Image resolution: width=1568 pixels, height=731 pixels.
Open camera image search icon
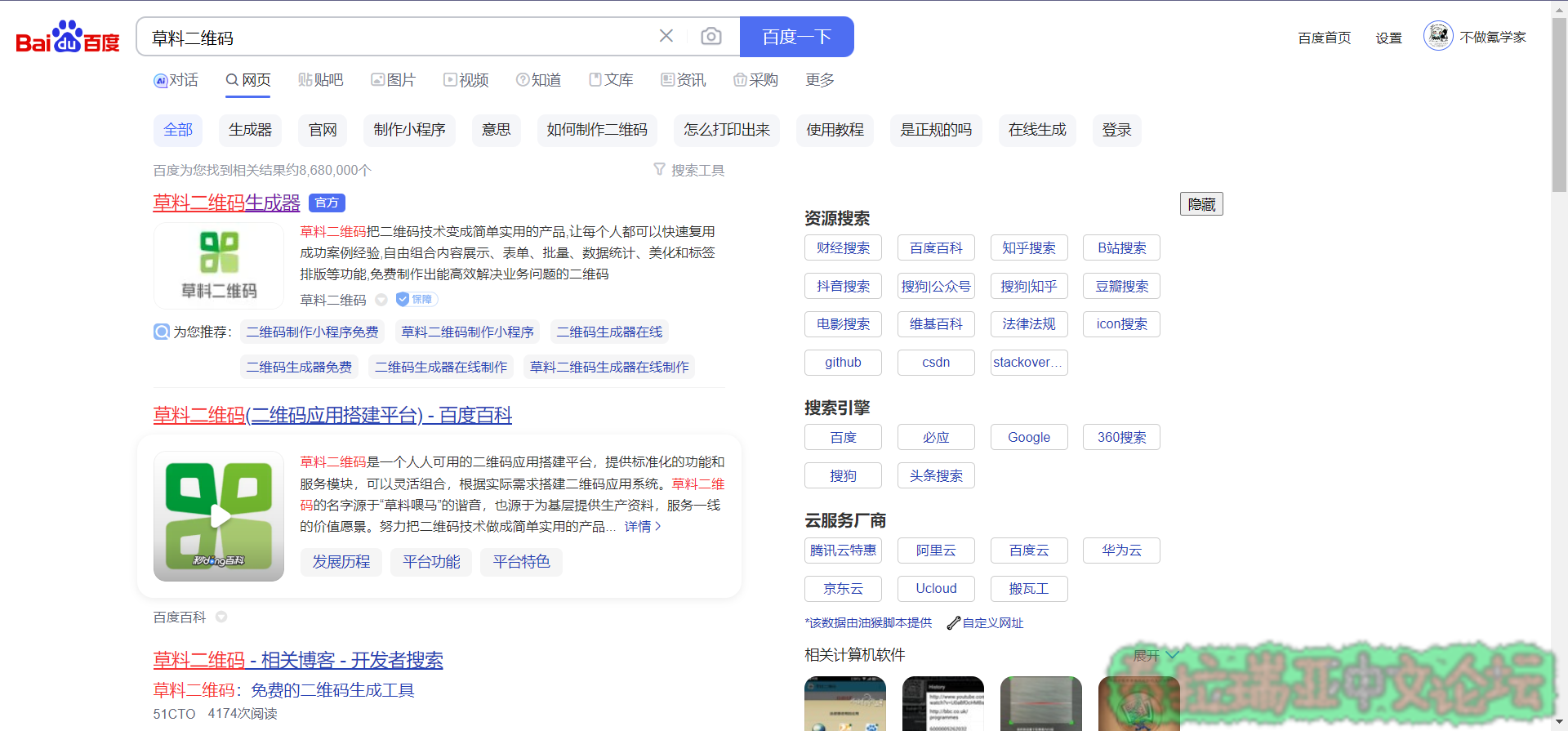(711, 36)
